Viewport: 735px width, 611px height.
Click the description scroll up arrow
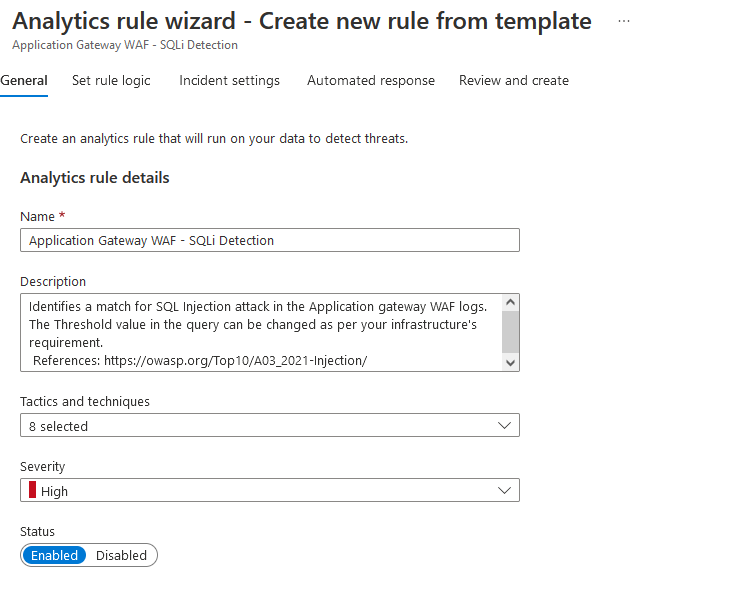(x=510, y=302)
